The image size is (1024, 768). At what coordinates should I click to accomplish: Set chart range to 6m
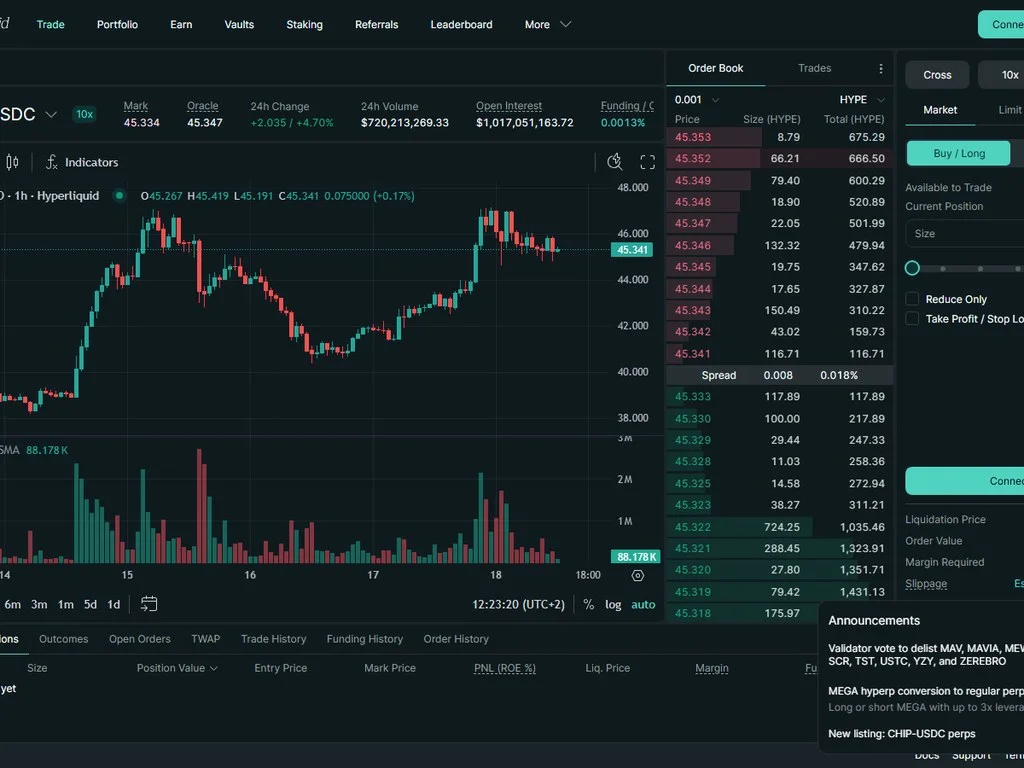12,605
